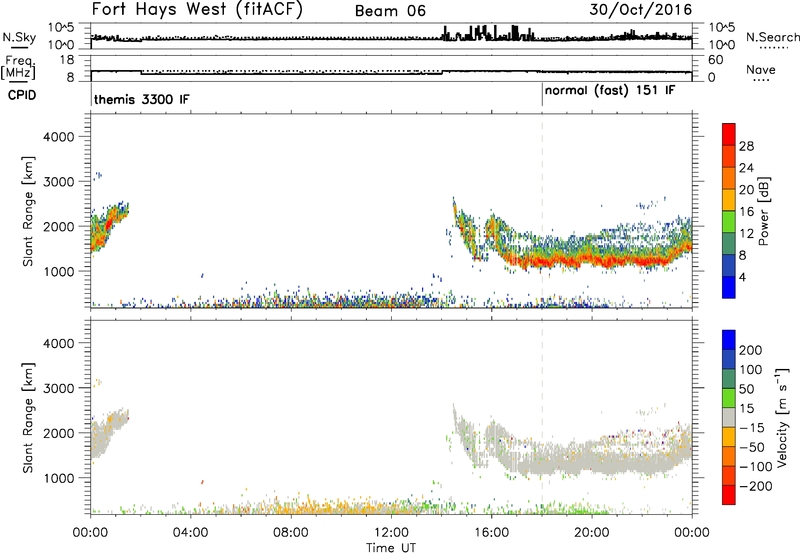Screen dimensions: 800x554
Task: Click the 'Nave' legend label
Action: 761,70
